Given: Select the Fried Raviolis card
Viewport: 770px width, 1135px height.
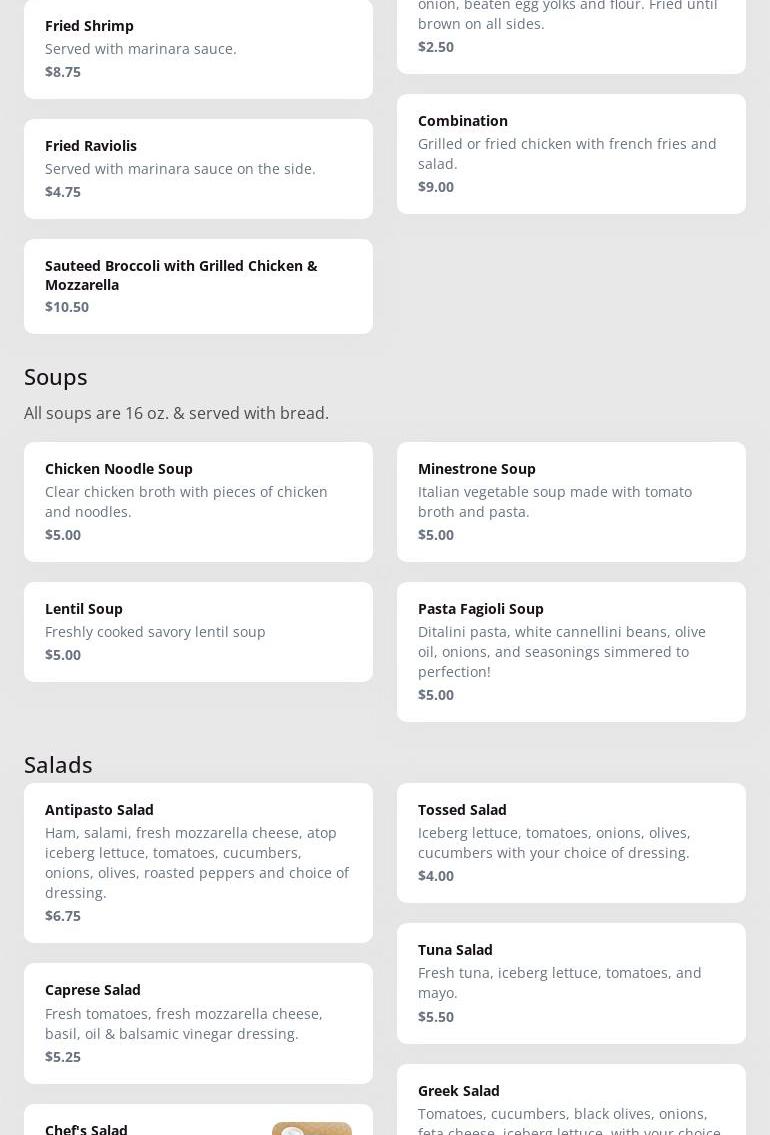Looking at the screenshot, I should pyautogui.click(x=198, y=168).
